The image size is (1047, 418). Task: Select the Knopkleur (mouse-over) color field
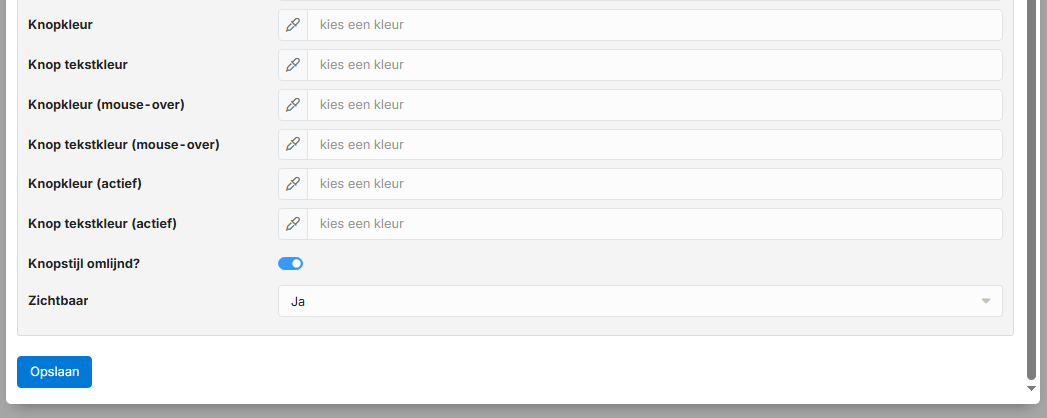coord(654,105)
